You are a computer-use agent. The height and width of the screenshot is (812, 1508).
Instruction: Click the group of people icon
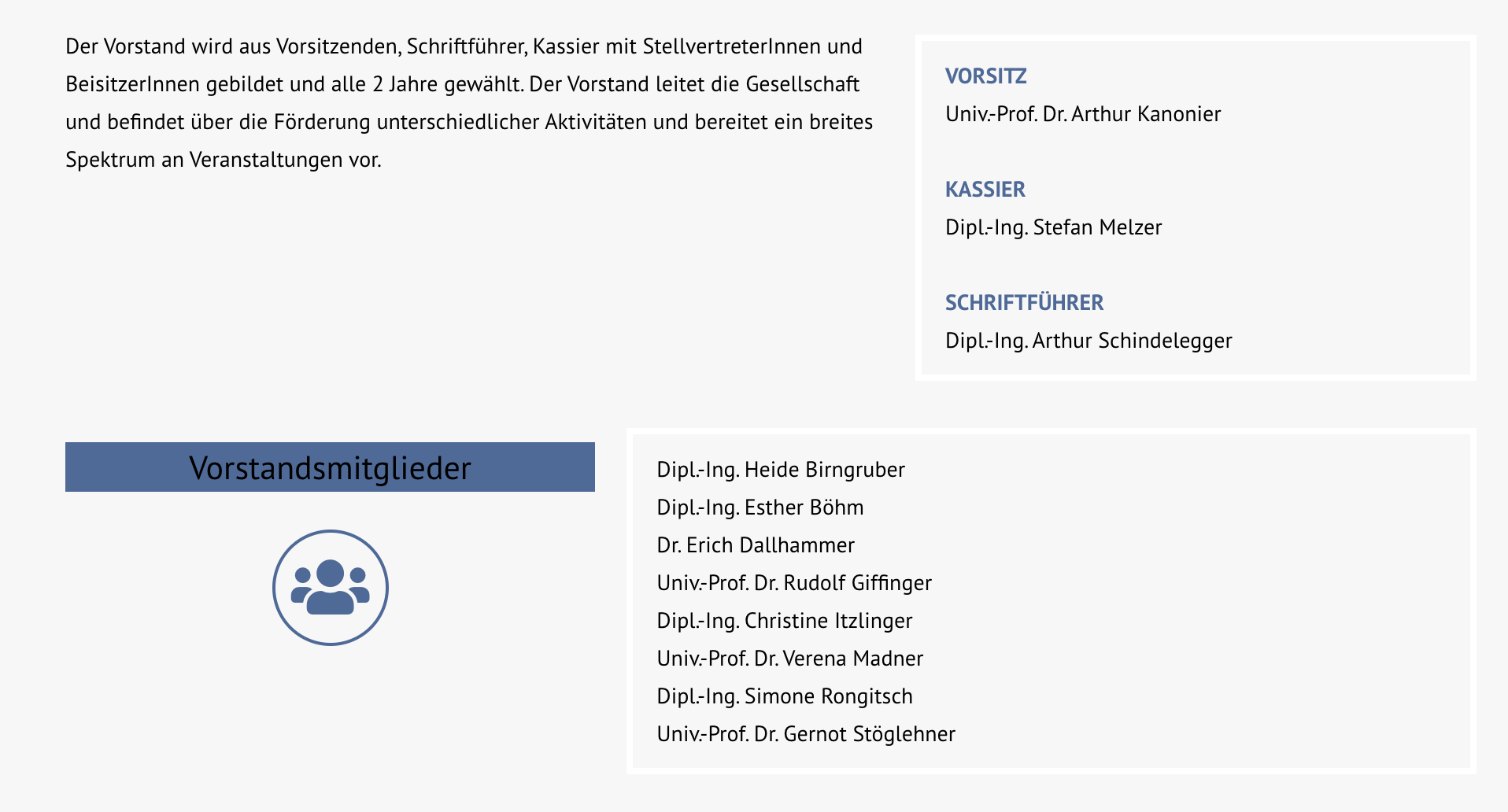(x=331, y=587)
